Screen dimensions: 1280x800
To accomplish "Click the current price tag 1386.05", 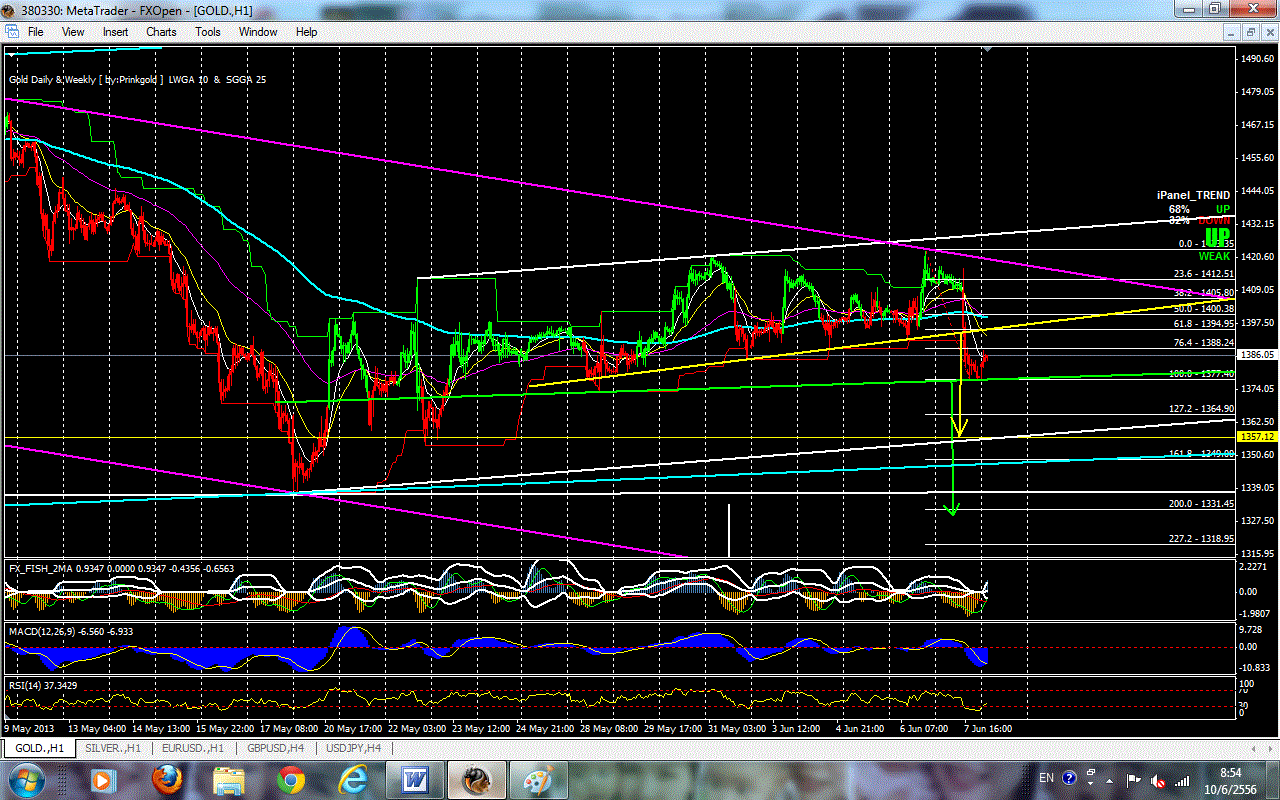I will (x=1256, y=355).
